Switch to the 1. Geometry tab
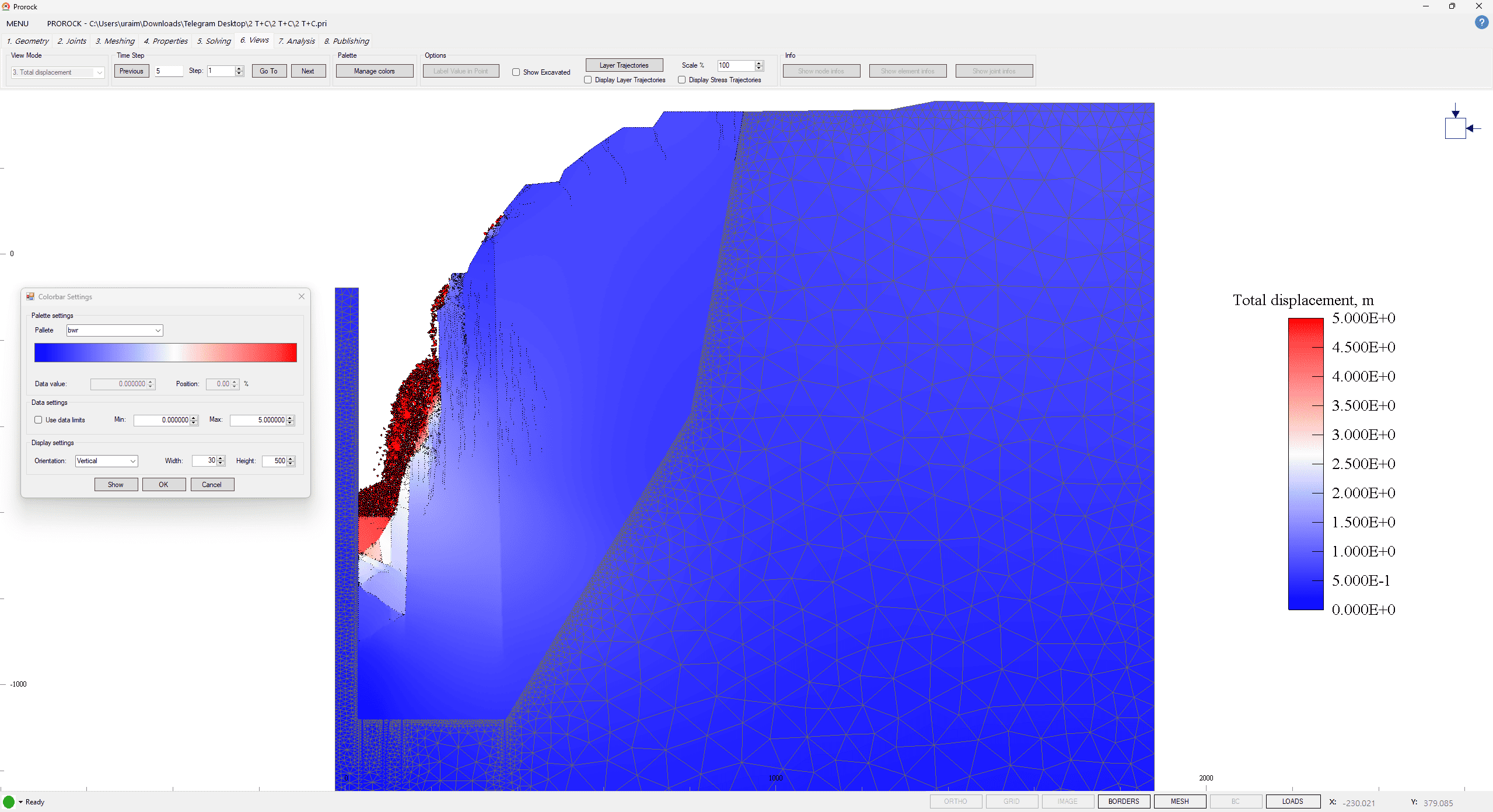Screen dimensions: 1493x812 [27, 41]
